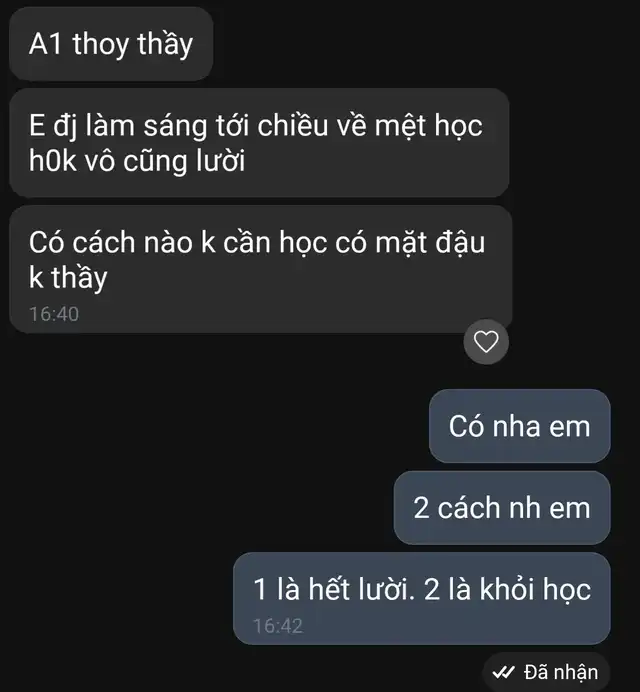The image size is (640, 692).
Task: Click the 16:42 timestamp
Action: [x=278, y=626]
